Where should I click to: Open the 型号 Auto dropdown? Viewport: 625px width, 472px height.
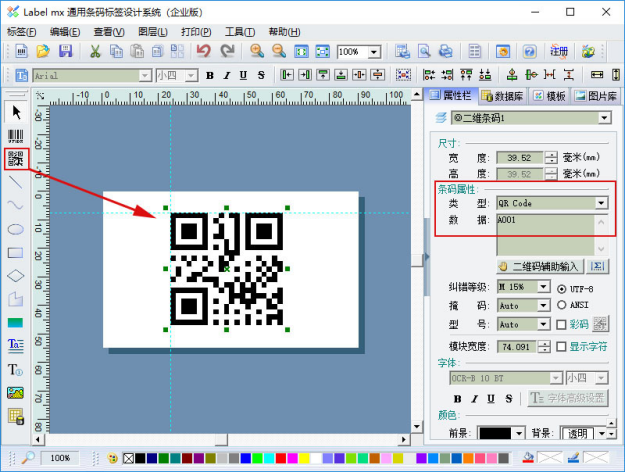click(543, 324)
